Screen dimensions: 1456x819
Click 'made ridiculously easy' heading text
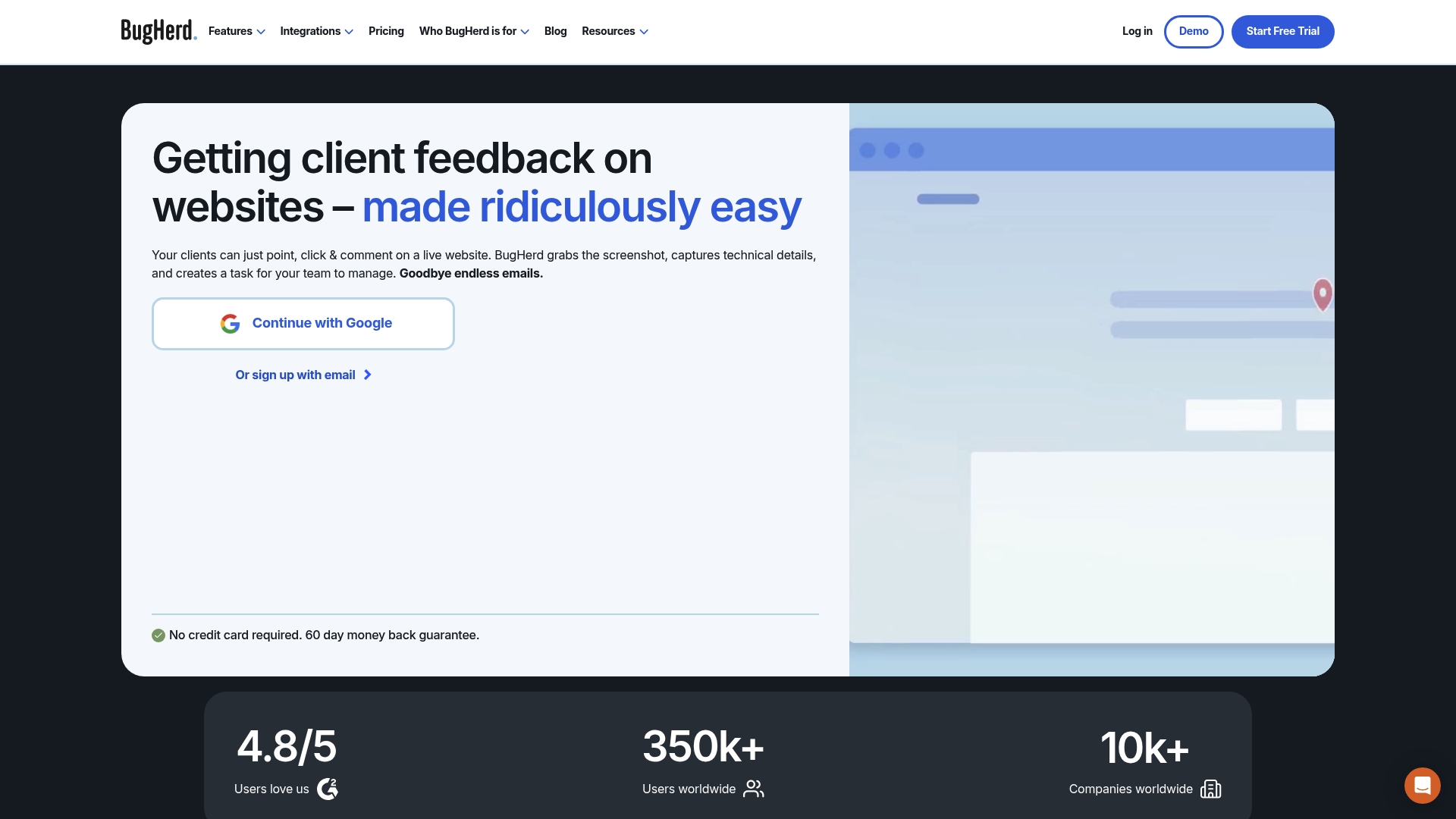(582, 207)
